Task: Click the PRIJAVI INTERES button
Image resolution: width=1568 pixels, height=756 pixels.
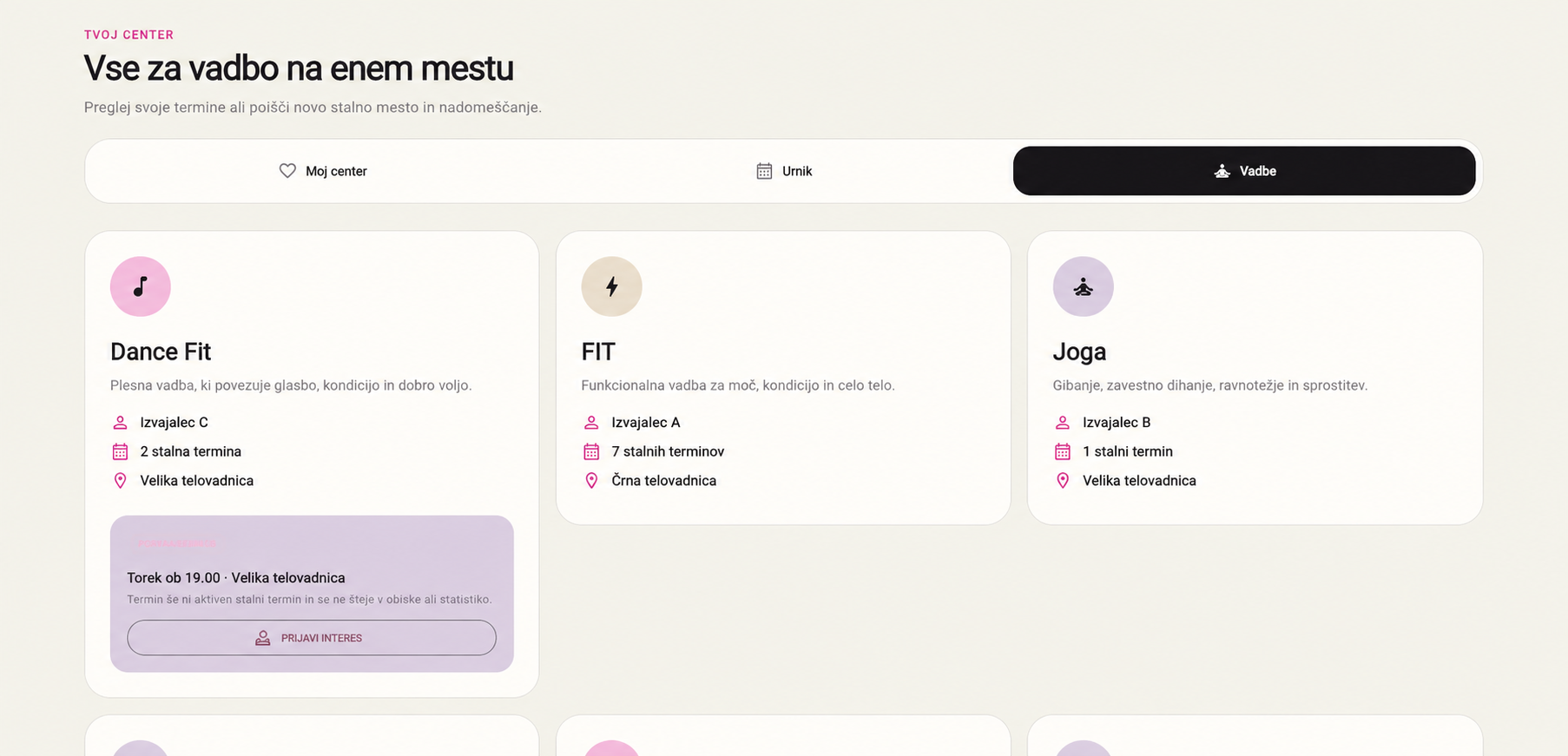Action: click(312, 638)
